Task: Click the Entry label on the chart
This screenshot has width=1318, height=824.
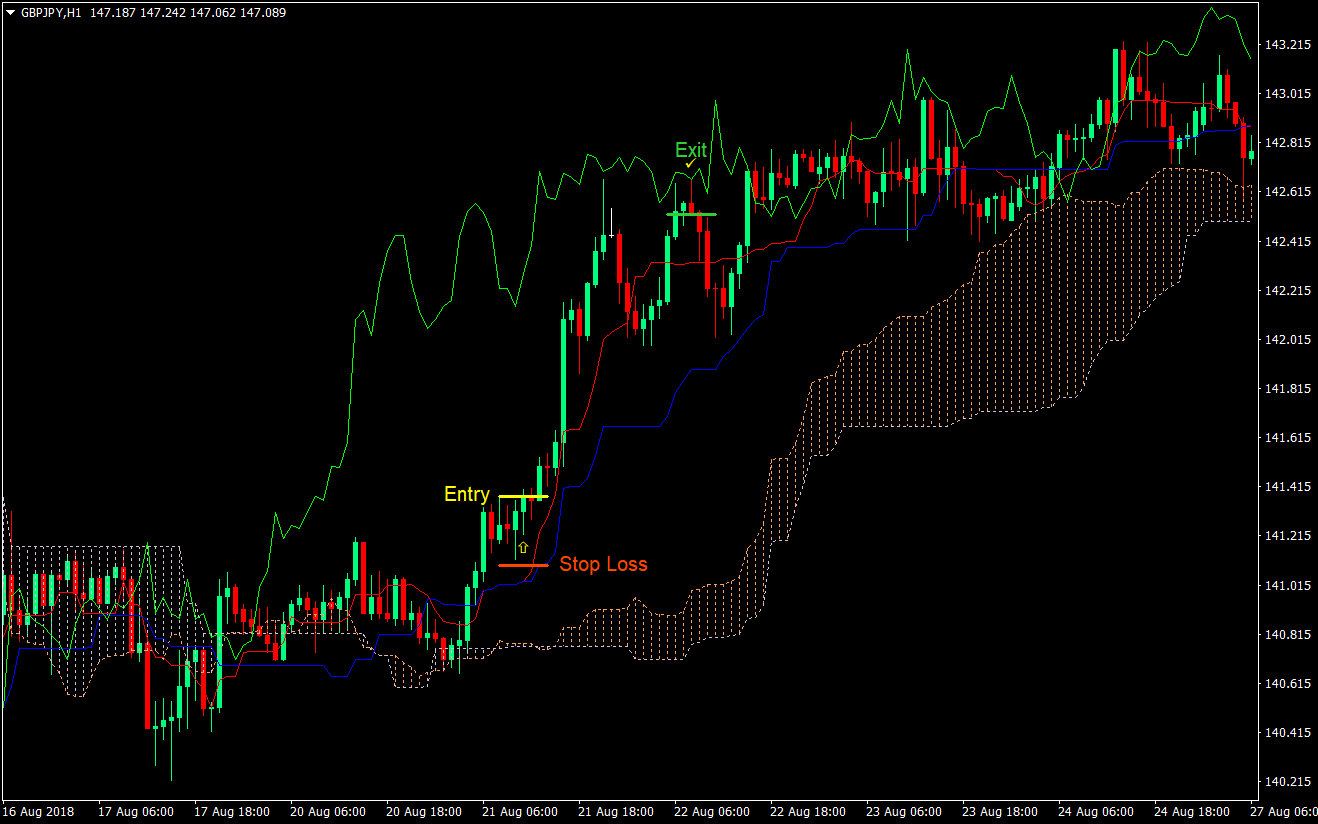Action: point(466,494)
